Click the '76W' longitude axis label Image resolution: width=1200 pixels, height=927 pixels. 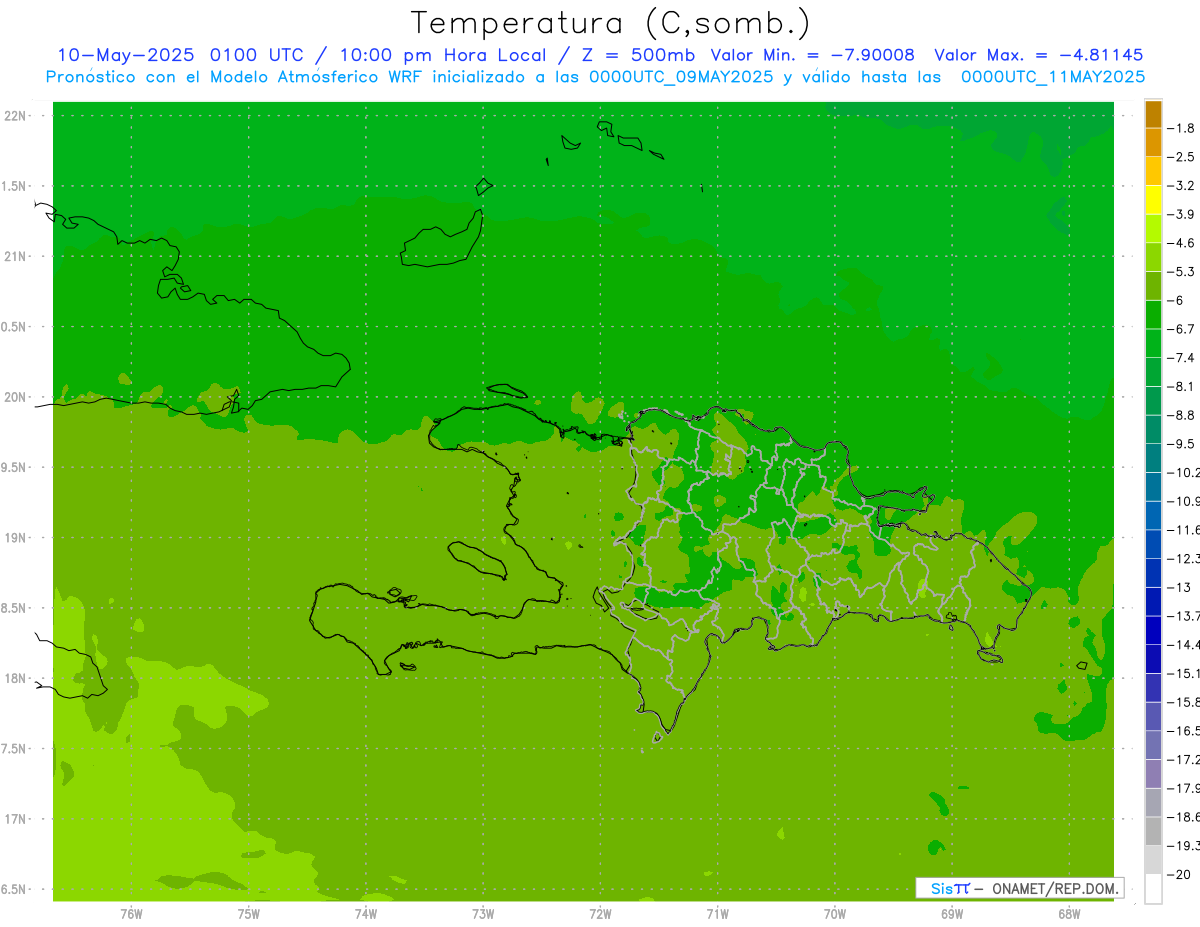(x=131, y=914)
